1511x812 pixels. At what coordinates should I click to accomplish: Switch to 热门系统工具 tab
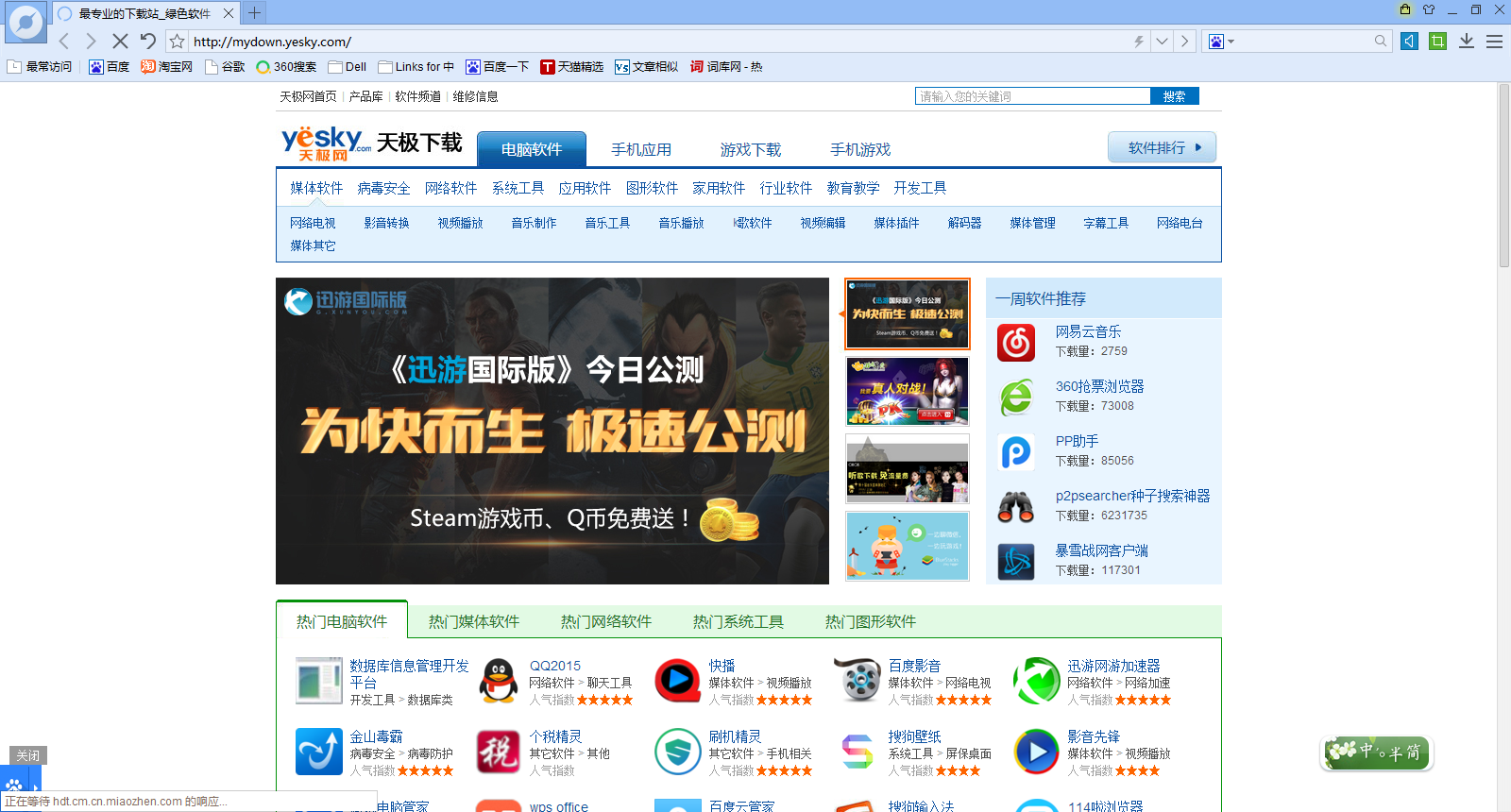tap(739, 621)
